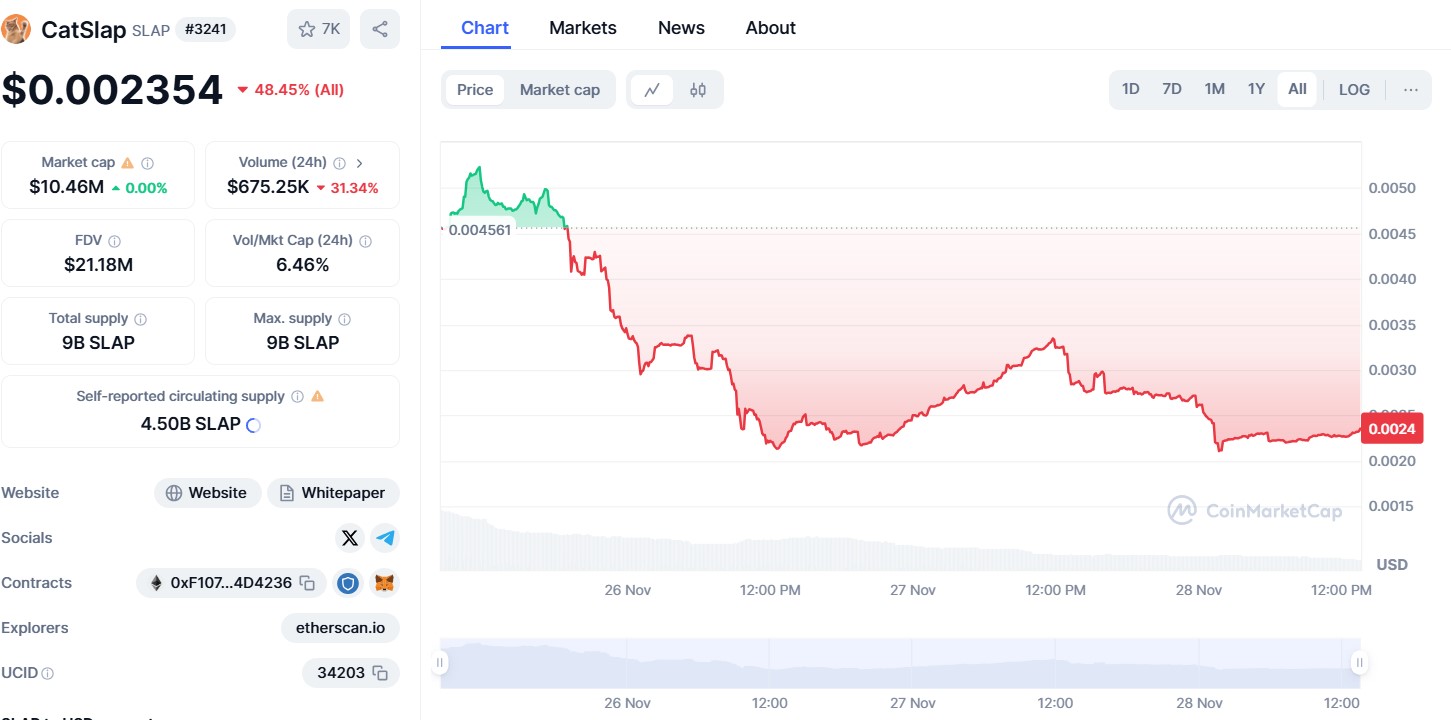
Task: Click the circulating supply progress ring icon
Action: [x=253, y=425]
